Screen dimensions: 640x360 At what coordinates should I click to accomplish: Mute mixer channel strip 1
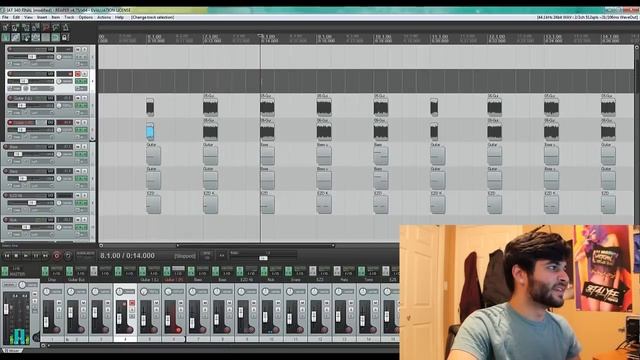click(59, 303)
